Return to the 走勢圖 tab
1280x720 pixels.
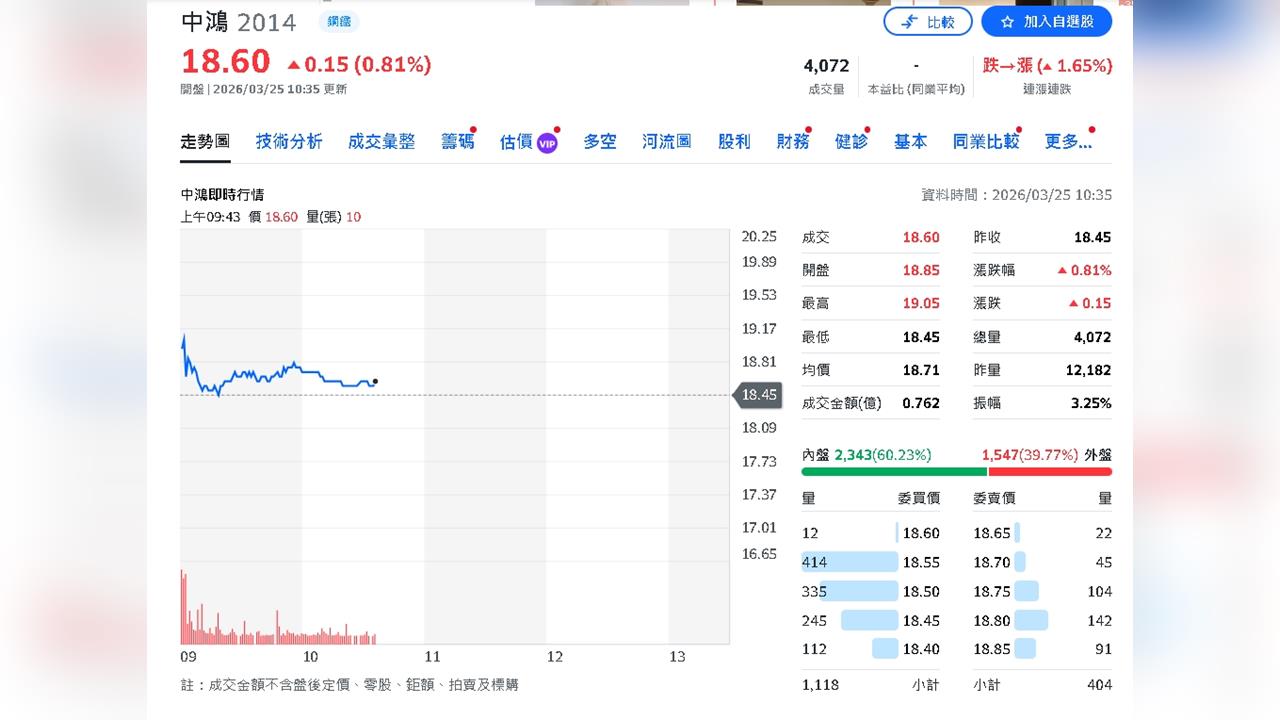[x=204, y=141]
